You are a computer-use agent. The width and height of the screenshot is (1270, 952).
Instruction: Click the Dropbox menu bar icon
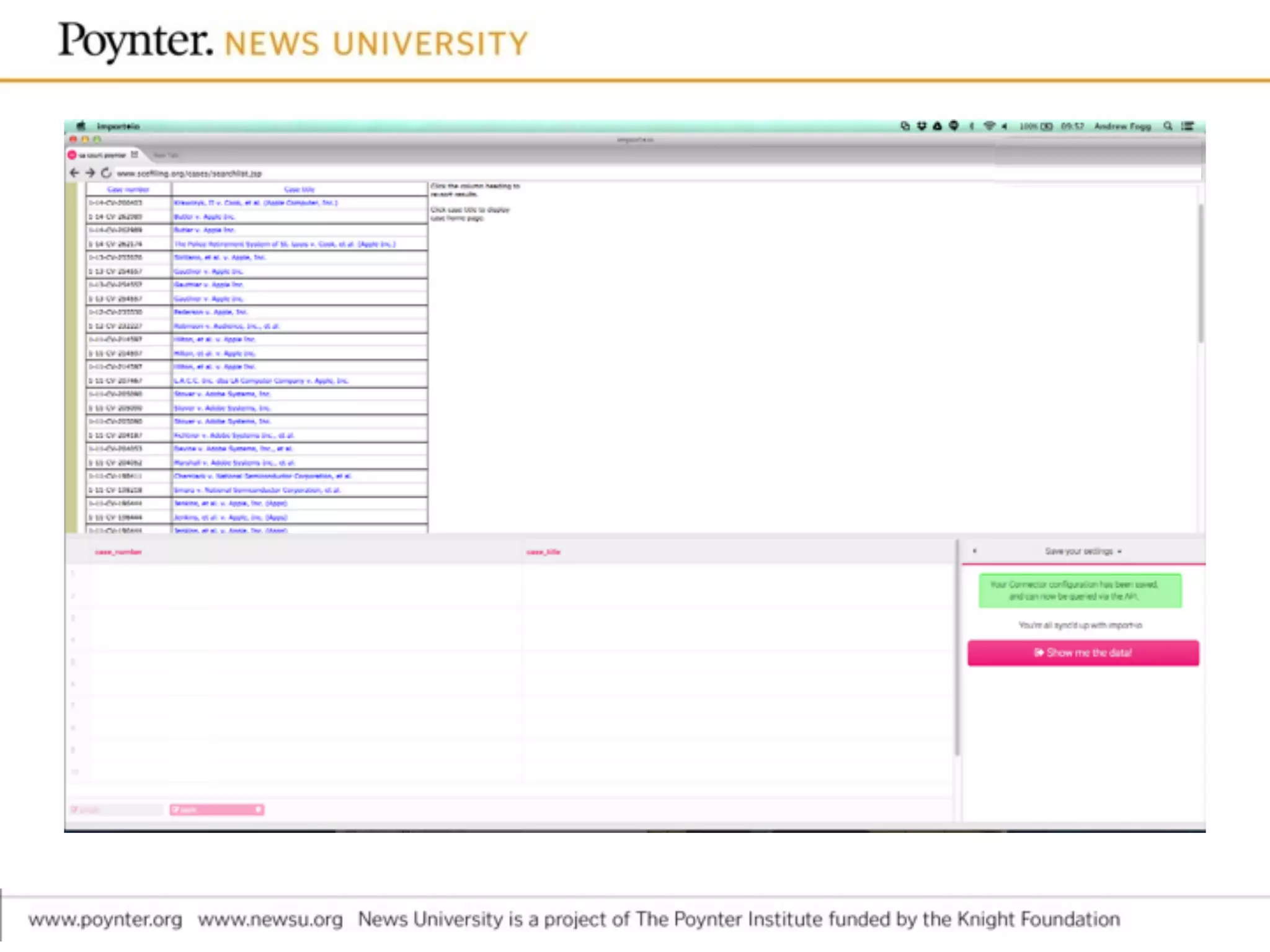(921, 126)
